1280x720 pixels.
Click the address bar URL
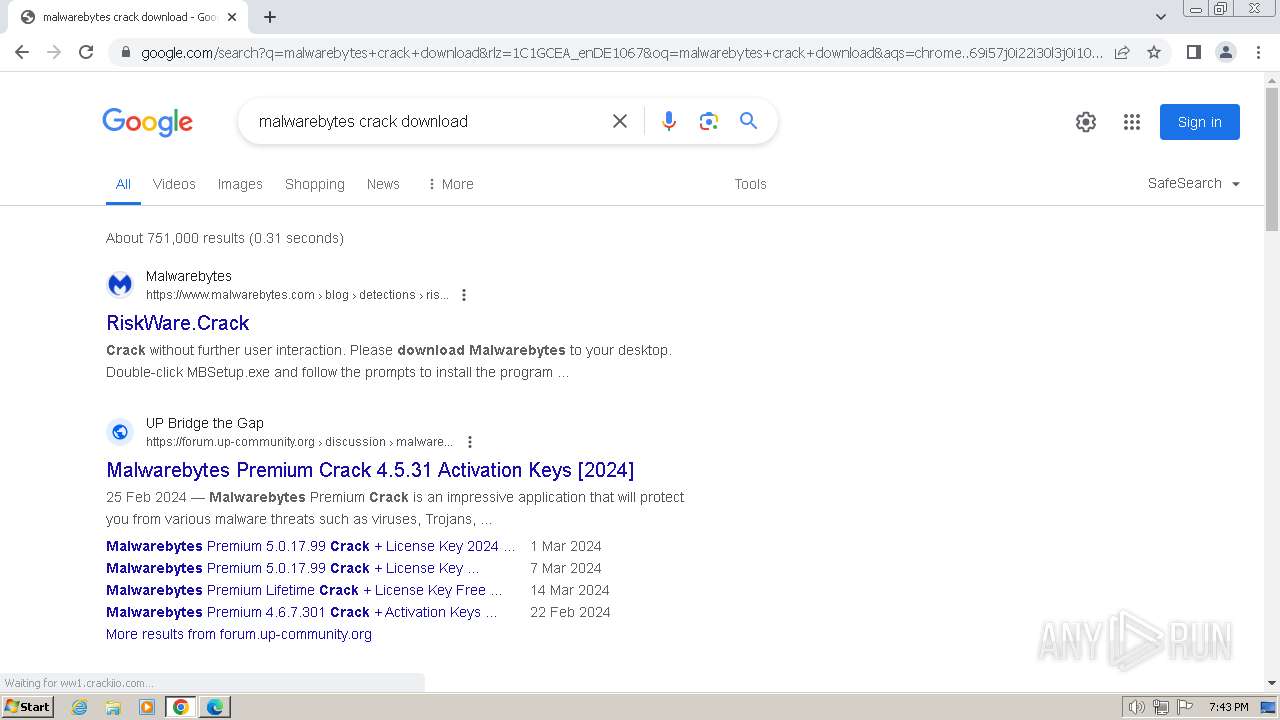point(620,53)
